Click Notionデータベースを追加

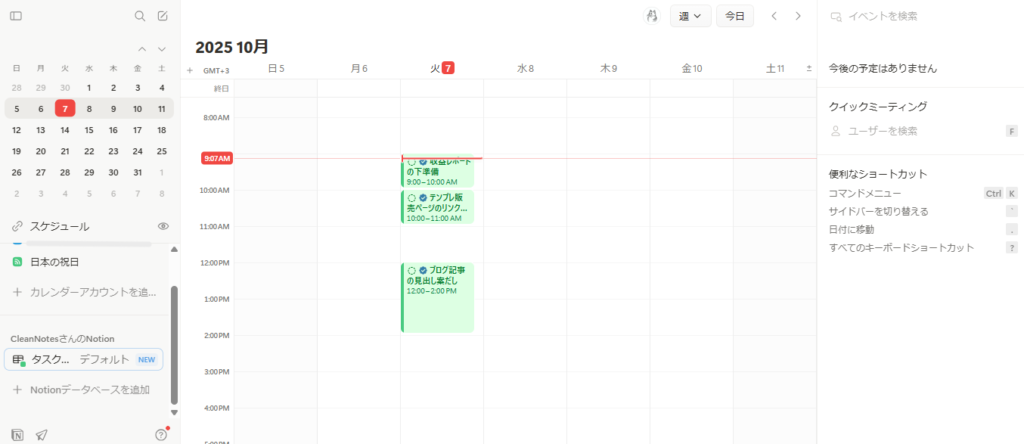[x=89, y=389]
